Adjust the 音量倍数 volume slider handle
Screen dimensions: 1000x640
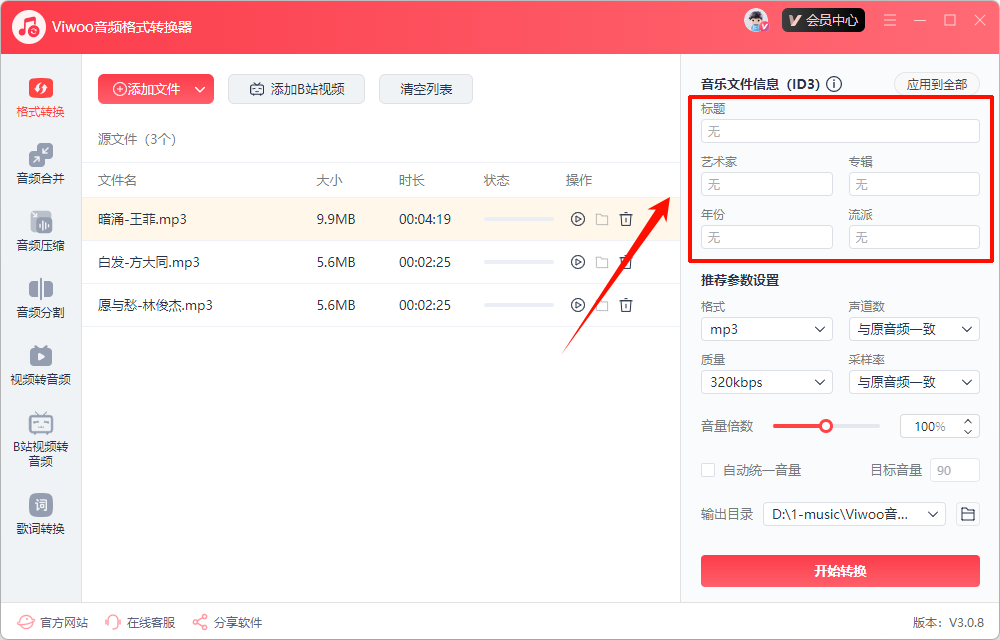(826, 426)
